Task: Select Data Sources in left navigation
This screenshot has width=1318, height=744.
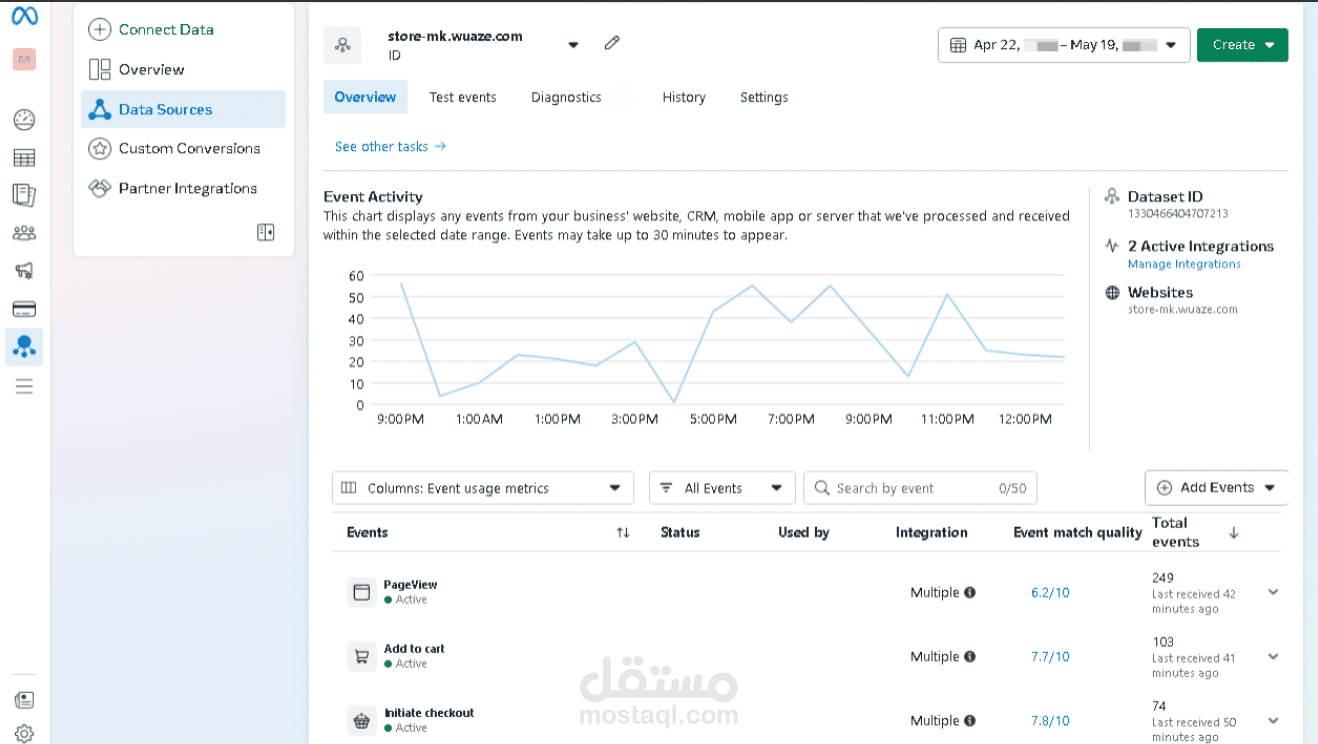Action: point(183,109)
